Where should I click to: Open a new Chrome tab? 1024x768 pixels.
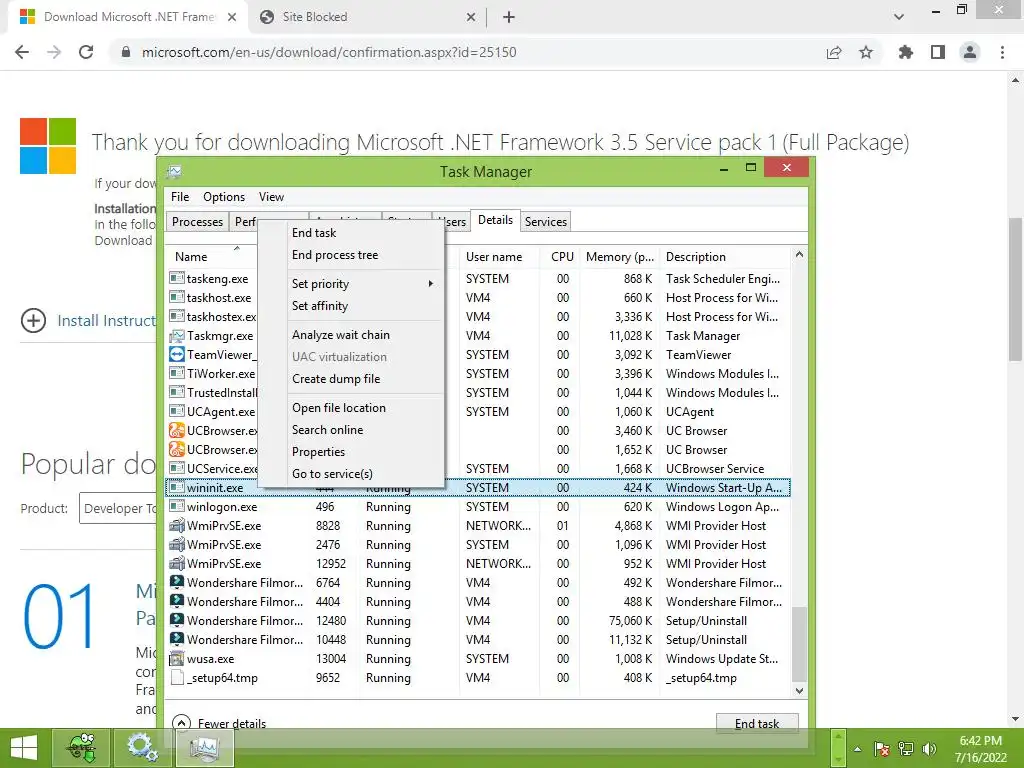click(509, 17)
